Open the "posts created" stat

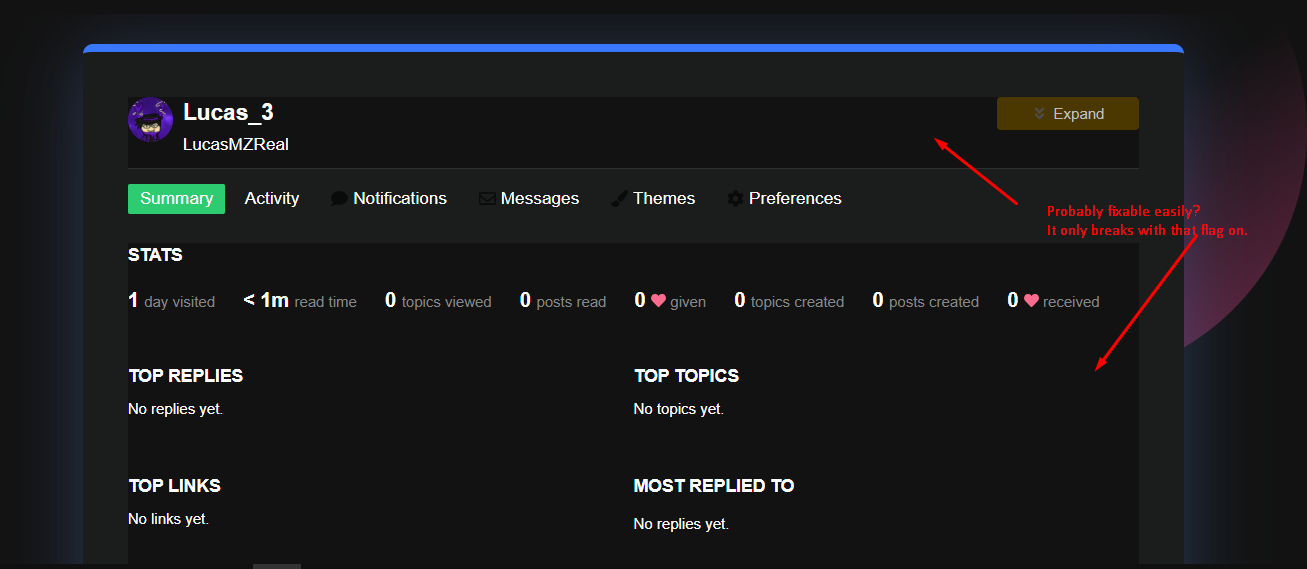(x=925, y=301)
